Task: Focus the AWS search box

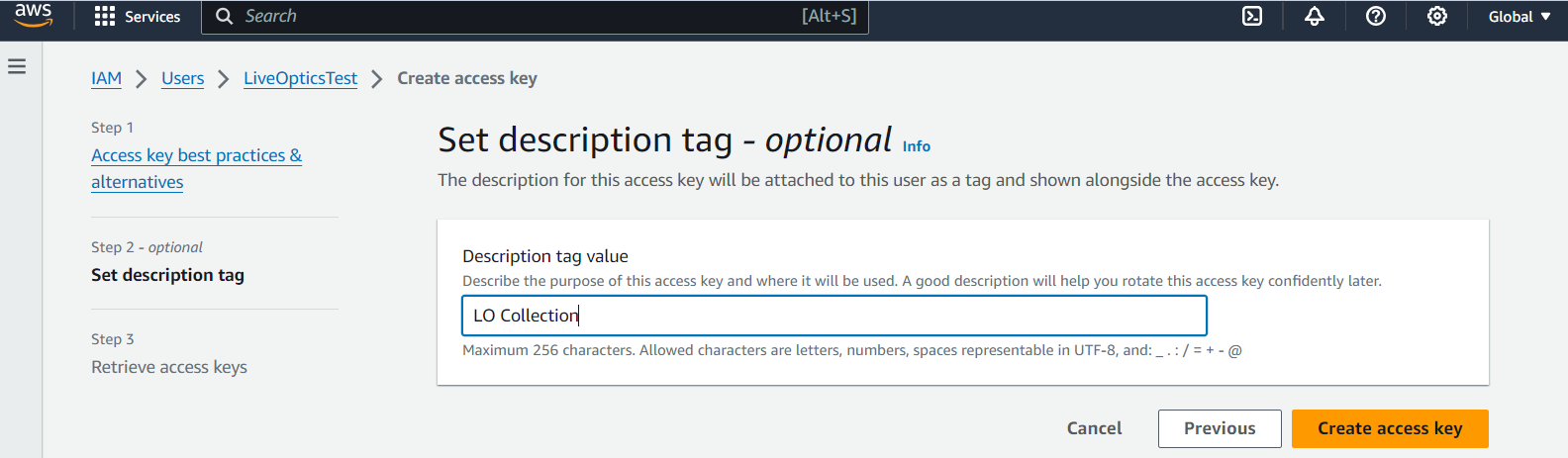Action: tap(535, 17)
